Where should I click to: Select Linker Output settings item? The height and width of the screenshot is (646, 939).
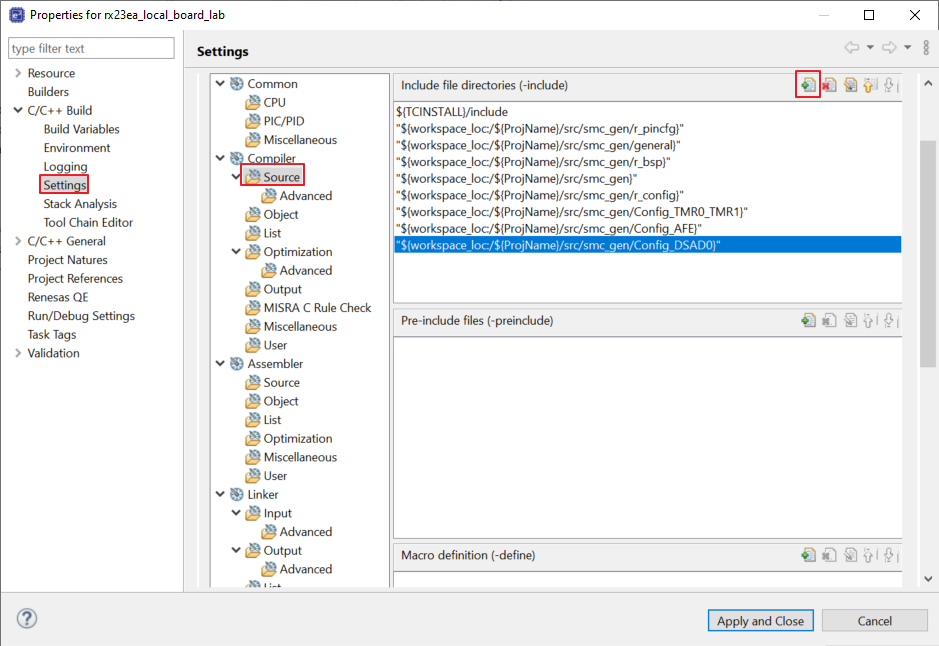(x=274, y=550)
